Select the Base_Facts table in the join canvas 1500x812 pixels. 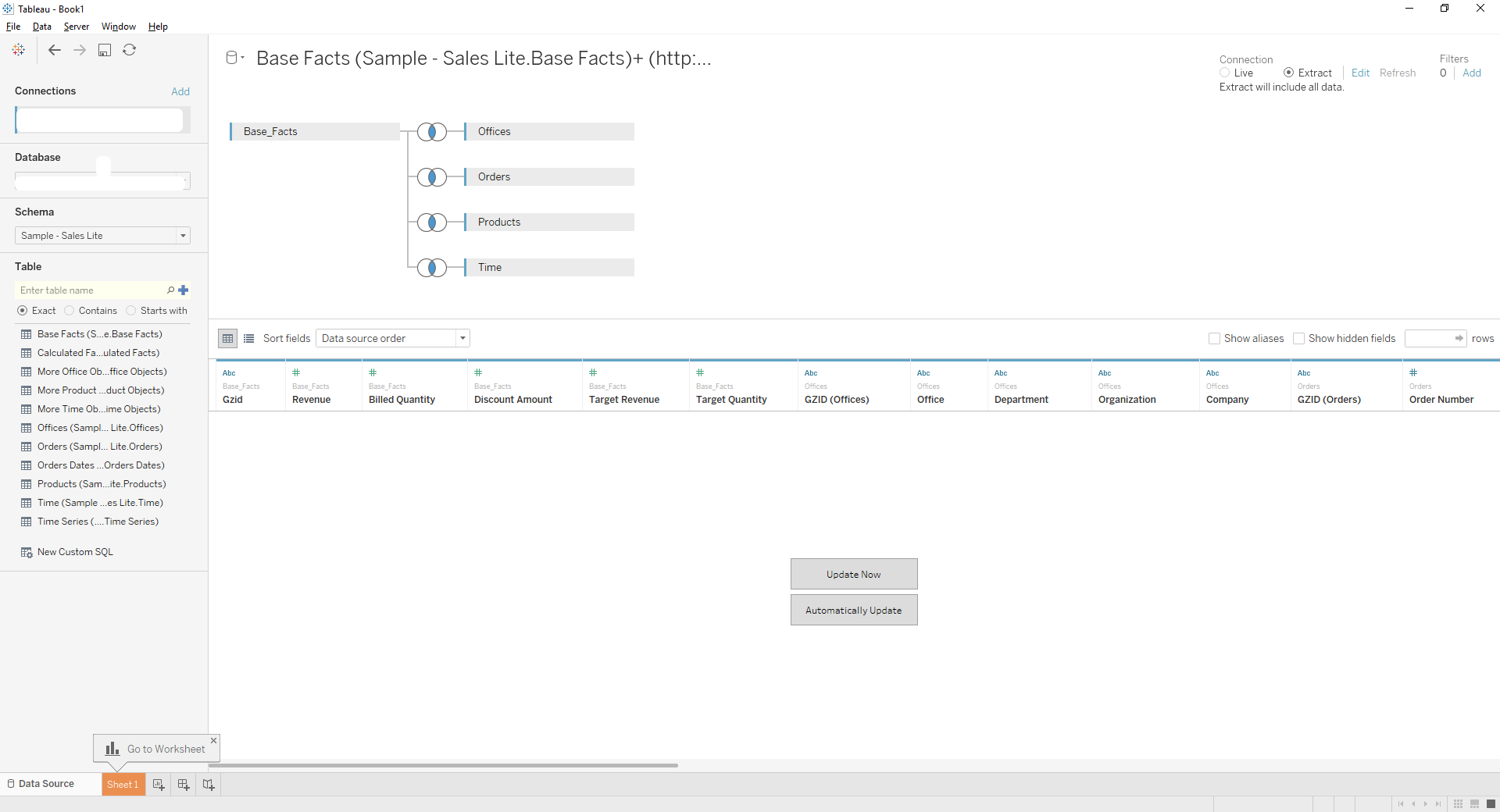[315, 132]
